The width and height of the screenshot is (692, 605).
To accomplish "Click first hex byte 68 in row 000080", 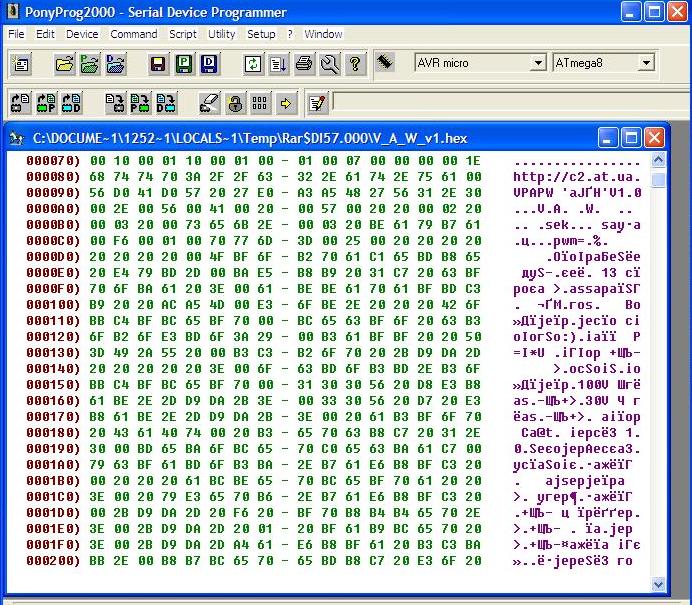I will coord(98,177).
